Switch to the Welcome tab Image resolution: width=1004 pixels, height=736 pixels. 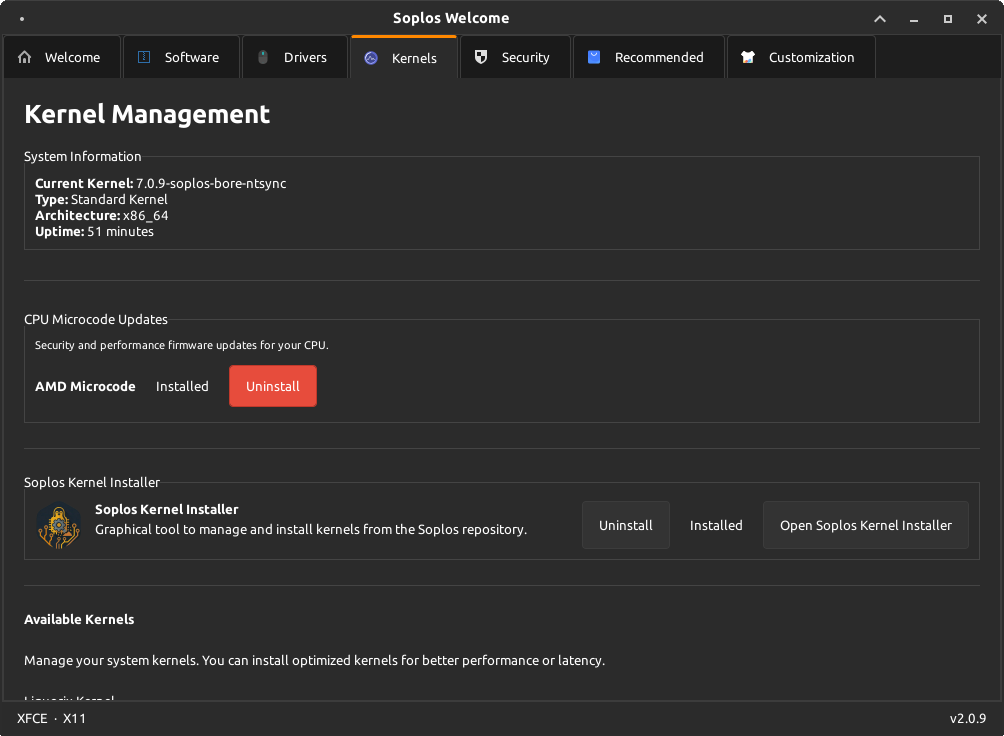click(x=62, y=57)
